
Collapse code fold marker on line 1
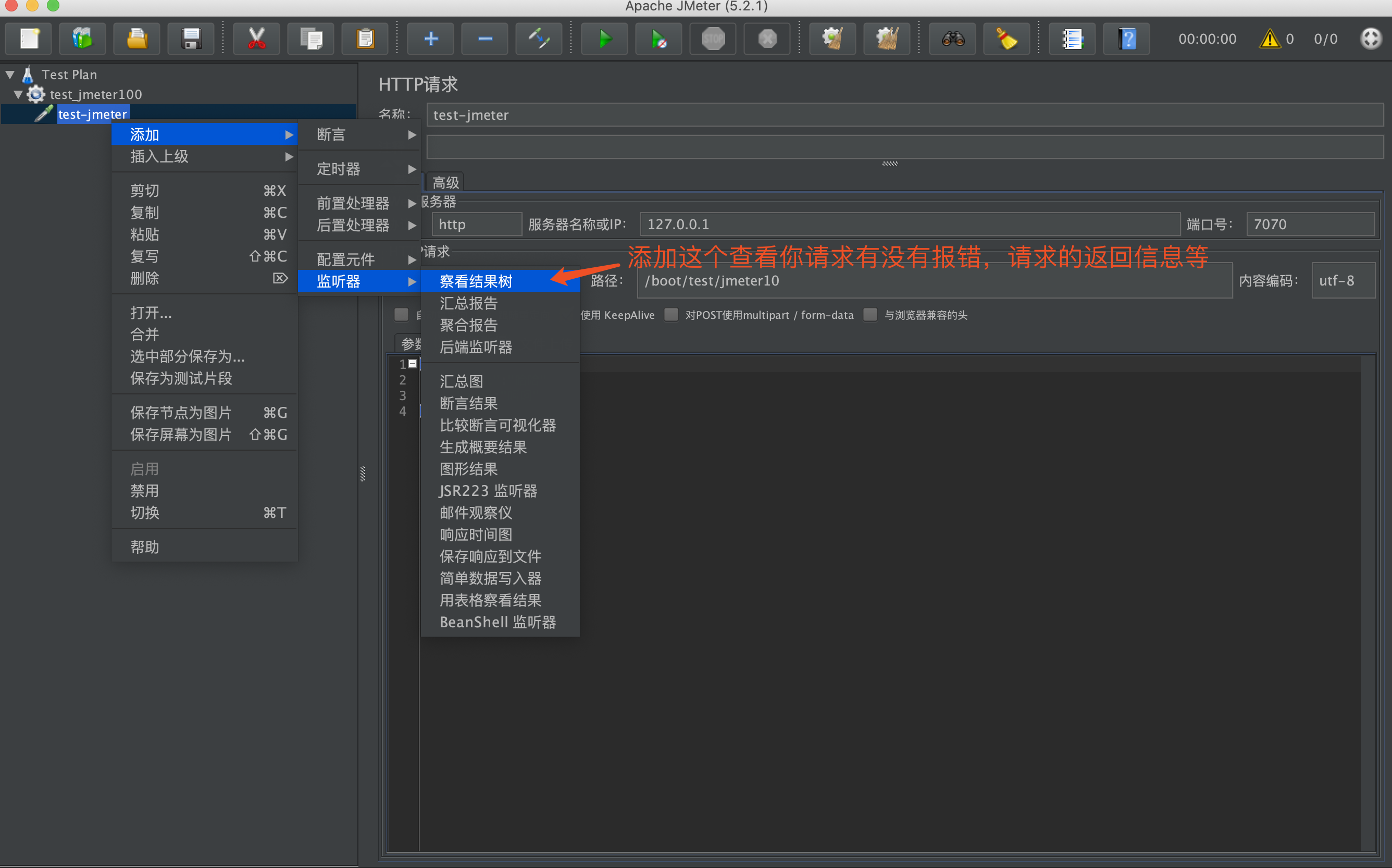412,364
